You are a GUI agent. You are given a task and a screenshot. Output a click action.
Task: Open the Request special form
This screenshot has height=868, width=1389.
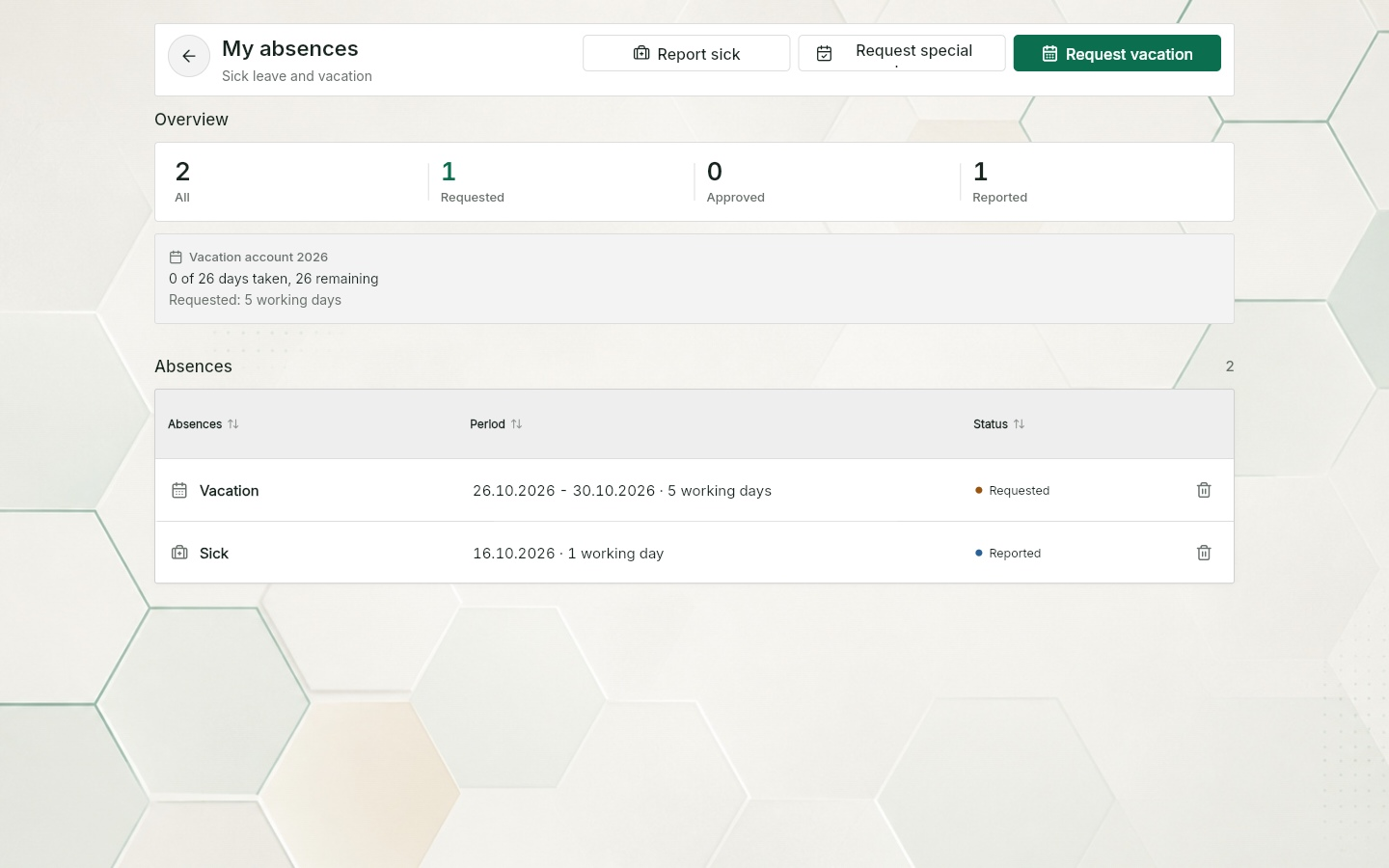(x=902, y=53)
